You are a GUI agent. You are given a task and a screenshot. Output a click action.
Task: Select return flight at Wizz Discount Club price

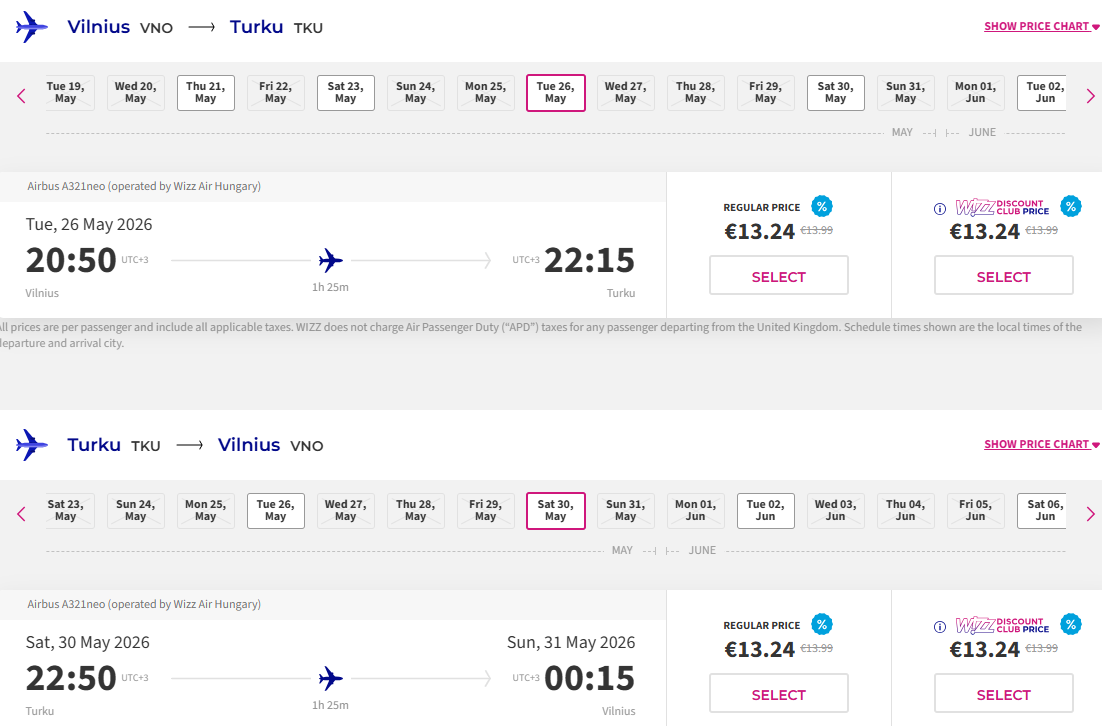[1003, 694]
